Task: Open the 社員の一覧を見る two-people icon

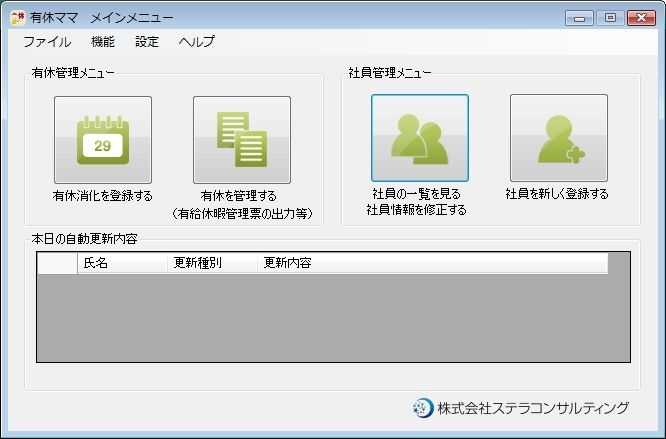Action: click(420, 138)
